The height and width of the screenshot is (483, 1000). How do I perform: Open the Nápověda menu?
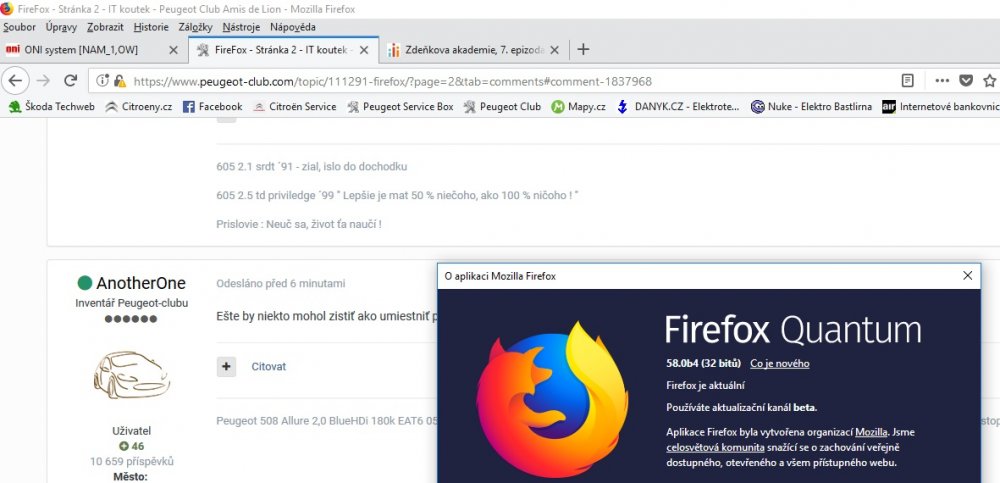tap(293, 27)
